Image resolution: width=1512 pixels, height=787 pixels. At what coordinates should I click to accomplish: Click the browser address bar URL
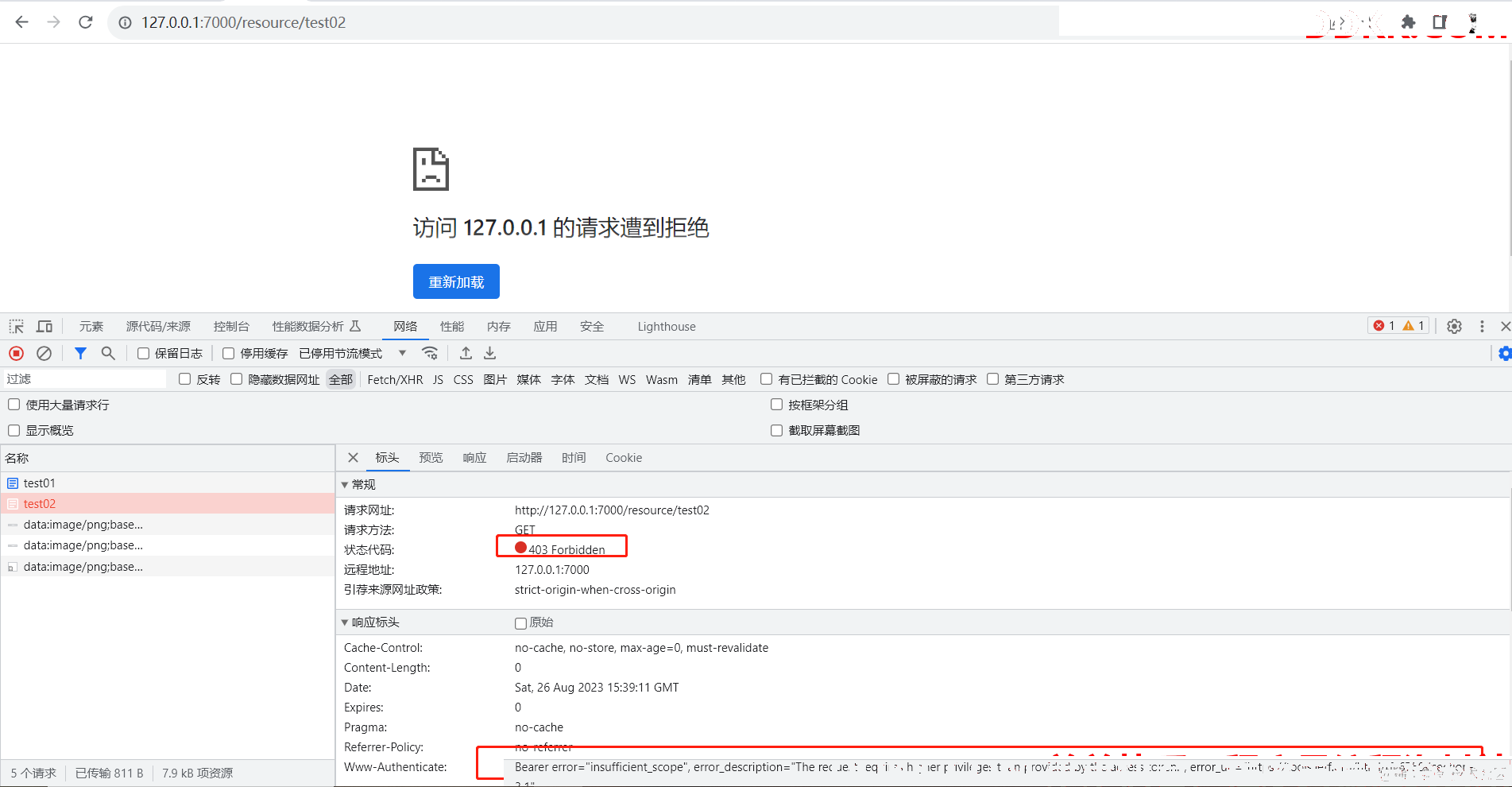click(244, 23)
